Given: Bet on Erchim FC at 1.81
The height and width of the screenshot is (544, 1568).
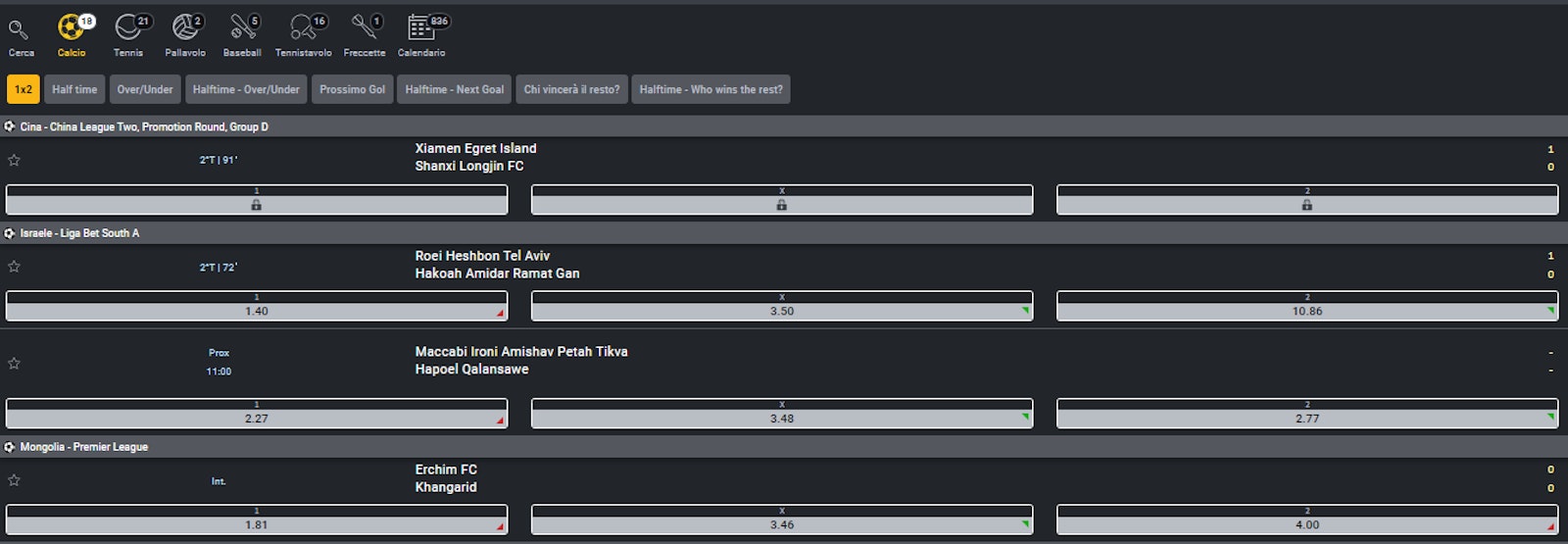Looking at the screenshot, I should (257, 519).
